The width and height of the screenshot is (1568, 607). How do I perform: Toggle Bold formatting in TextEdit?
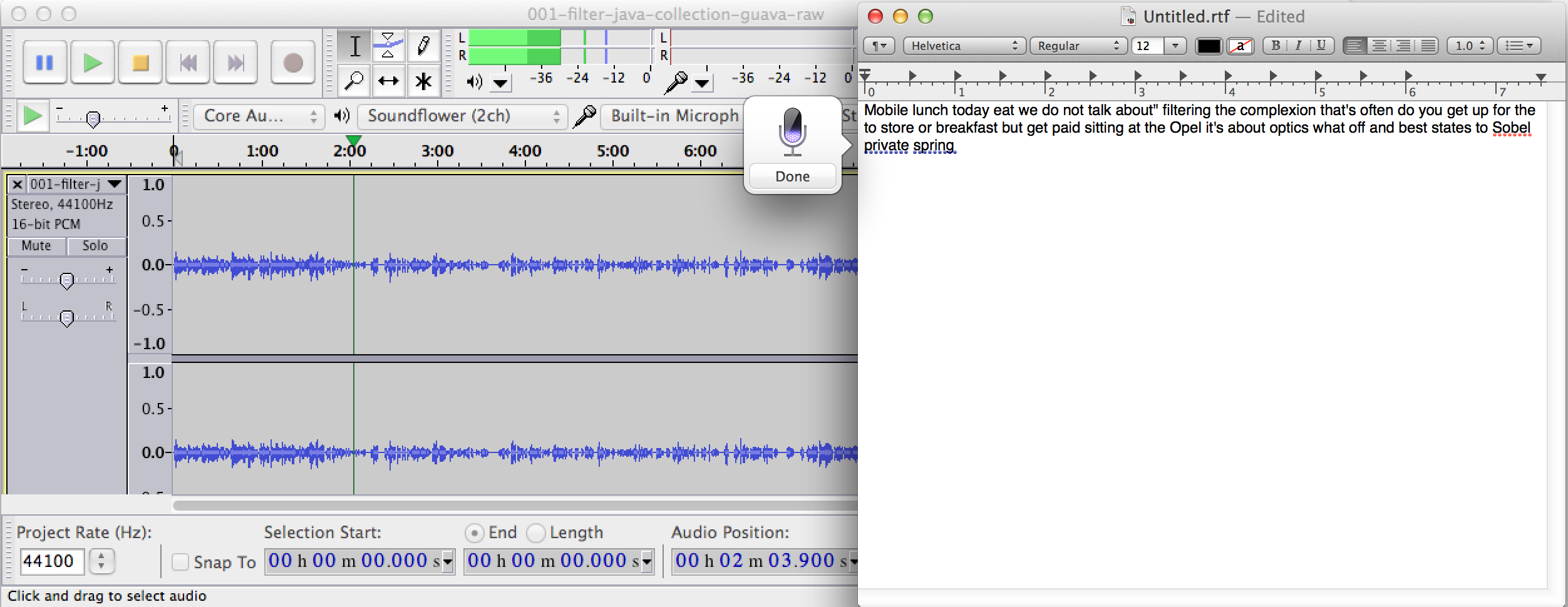pos(1276,46)
